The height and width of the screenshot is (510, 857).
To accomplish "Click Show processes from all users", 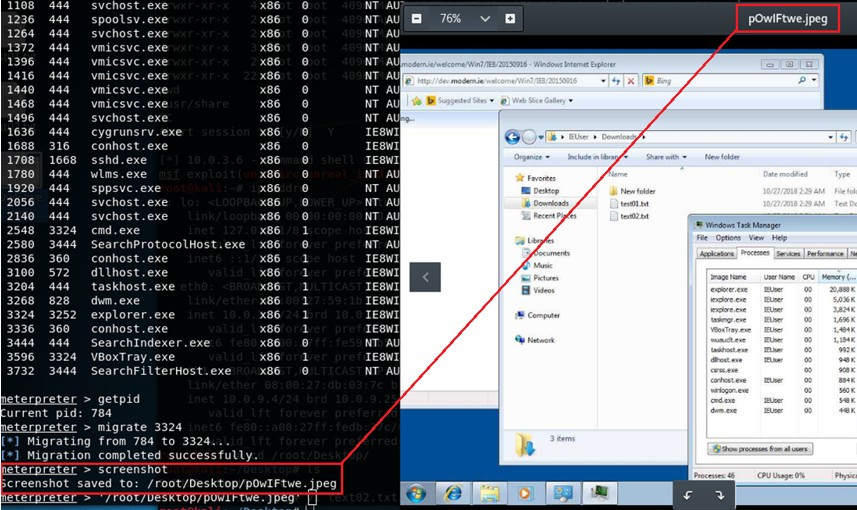I will (760, 449).
